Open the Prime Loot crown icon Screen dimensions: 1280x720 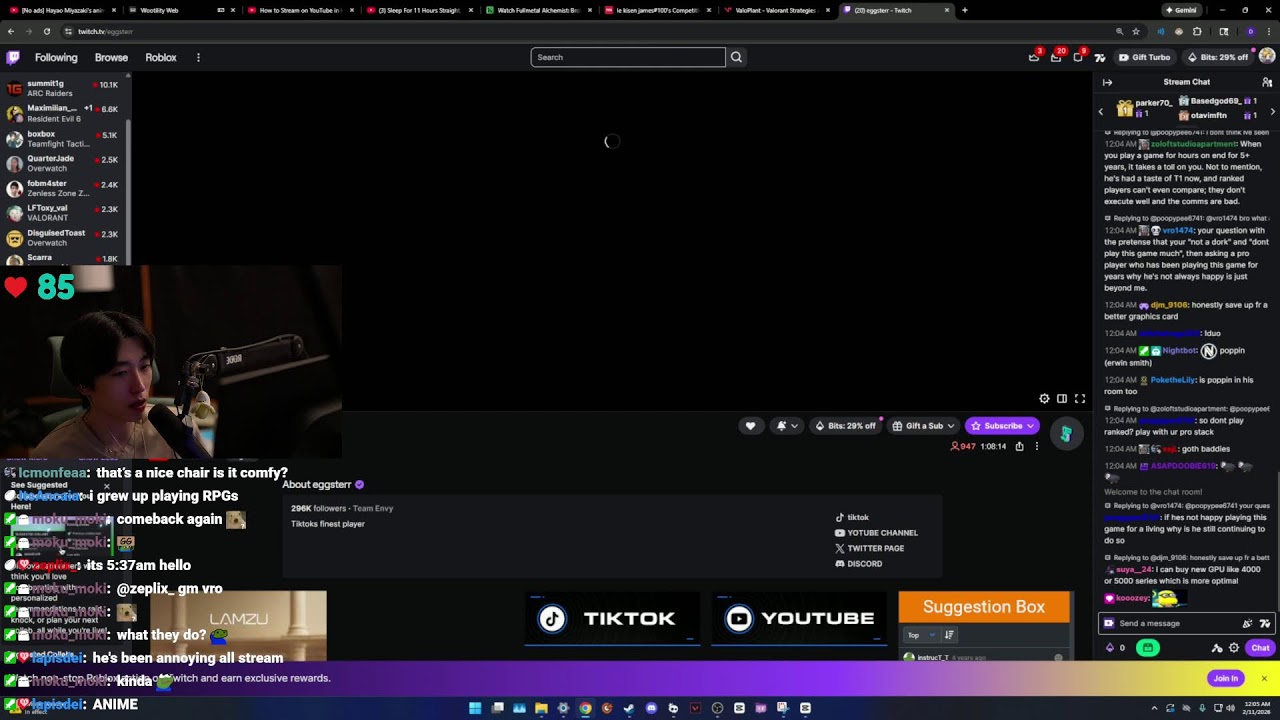pyautogui.click(x=1034, y=57)
